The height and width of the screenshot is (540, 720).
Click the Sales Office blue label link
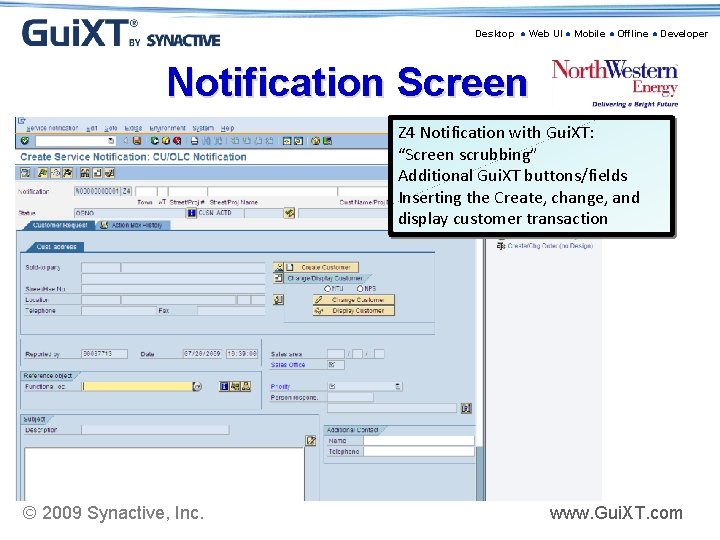pos(288,365)
